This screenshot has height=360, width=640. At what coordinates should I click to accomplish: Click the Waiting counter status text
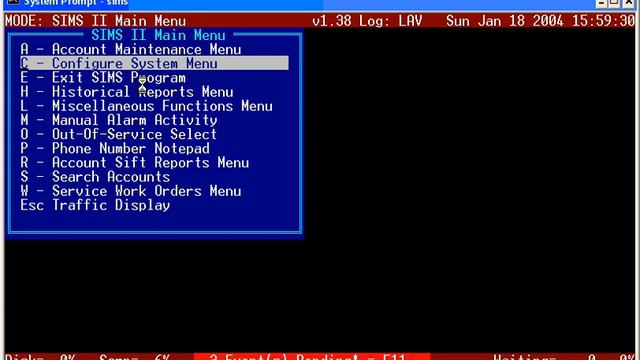[564, 357]
